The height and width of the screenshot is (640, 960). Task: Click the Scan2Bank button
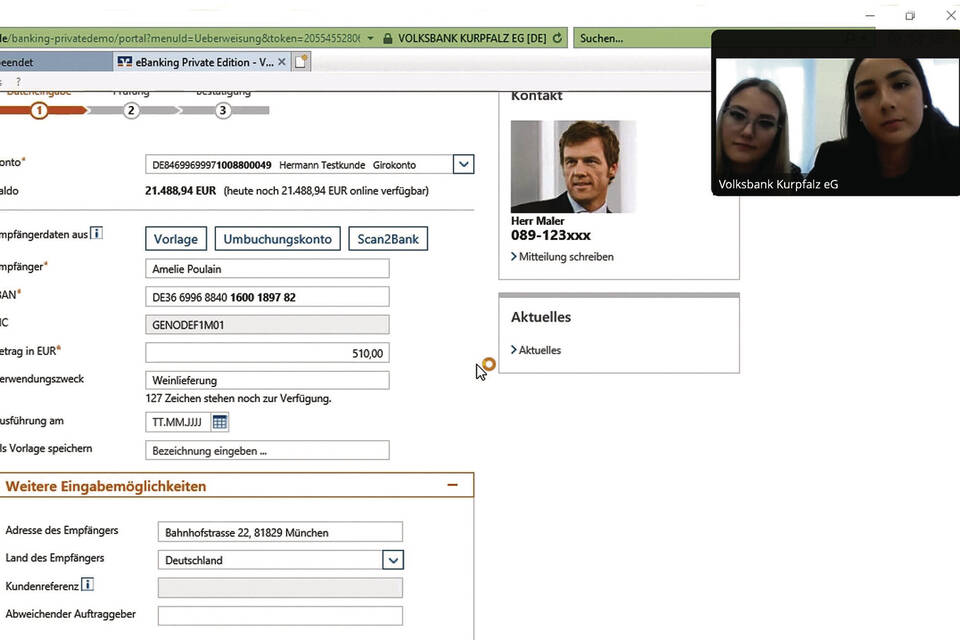(x=388, y=239)
